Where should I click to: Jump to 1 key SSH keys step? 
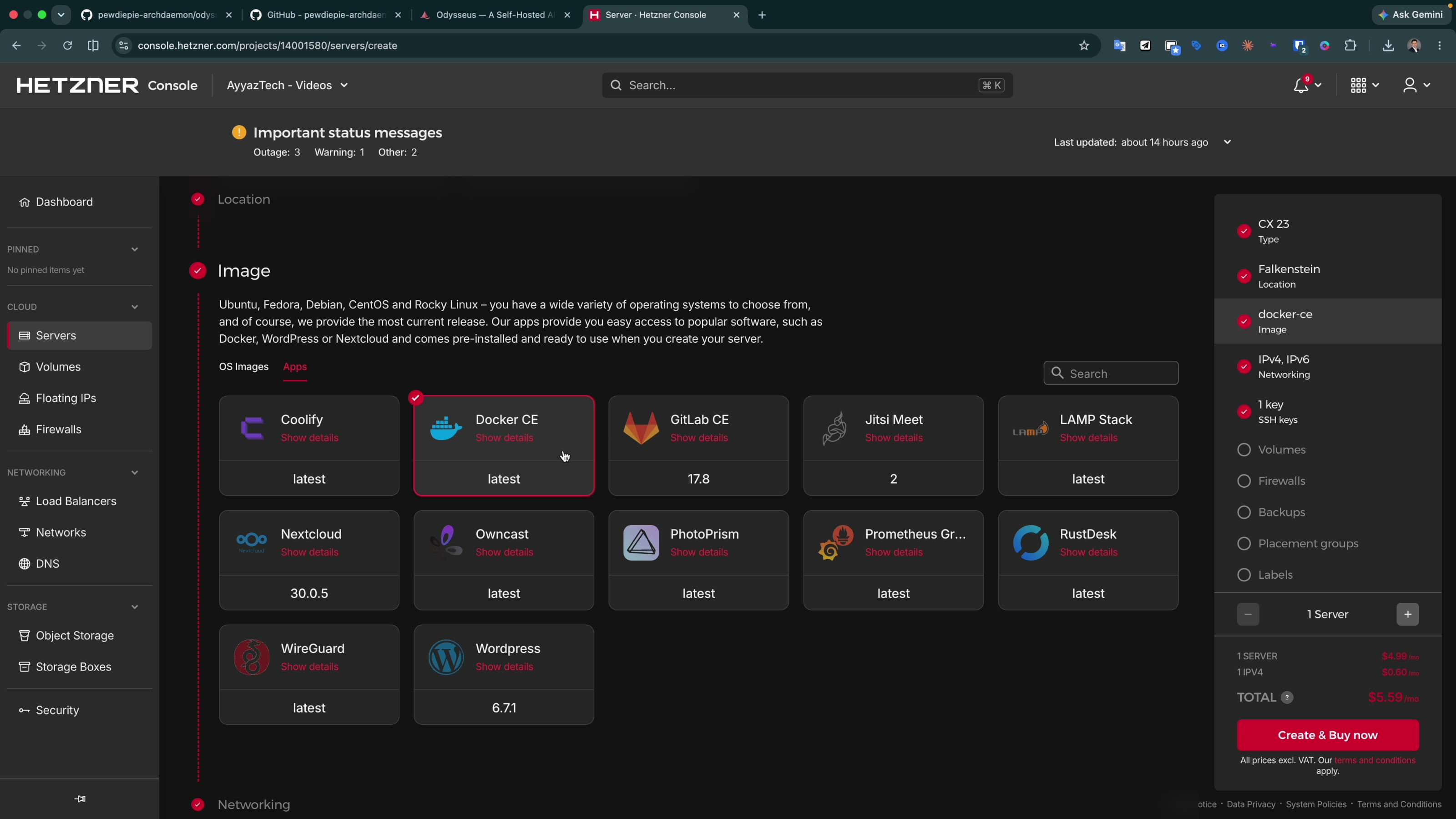point(1328,411)
